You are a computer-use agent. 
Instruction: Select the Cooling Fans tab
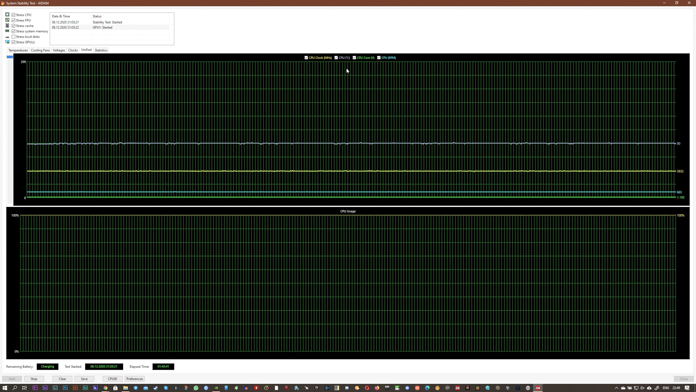pyautogui.click(x=40, y=50)
